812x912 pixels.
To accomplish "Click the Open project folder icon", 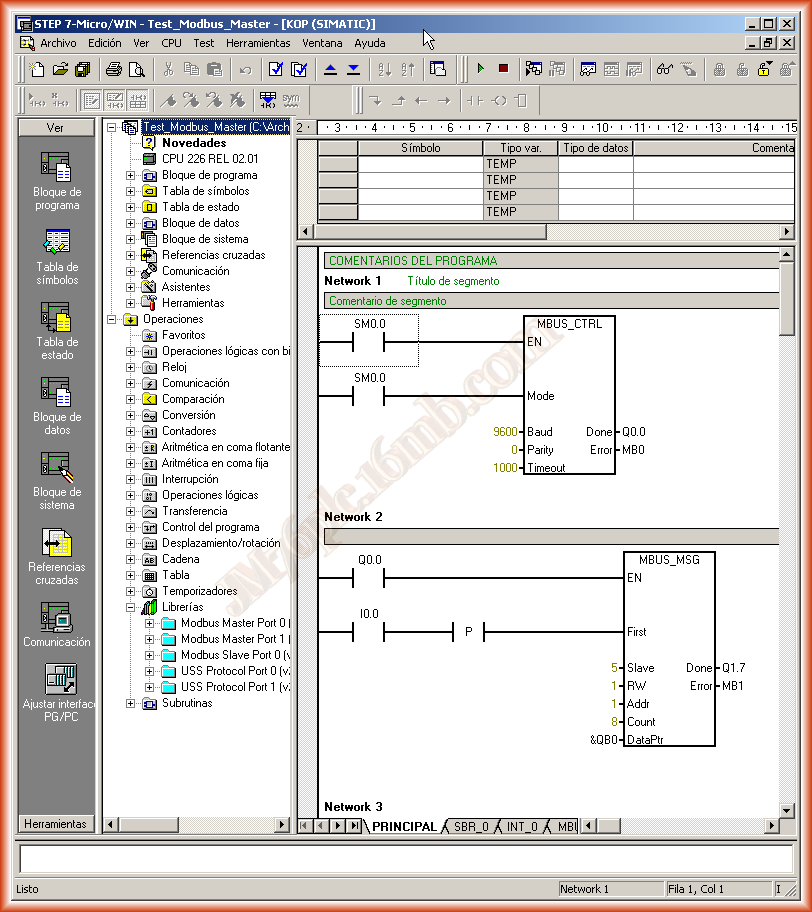I will (60, 69).
